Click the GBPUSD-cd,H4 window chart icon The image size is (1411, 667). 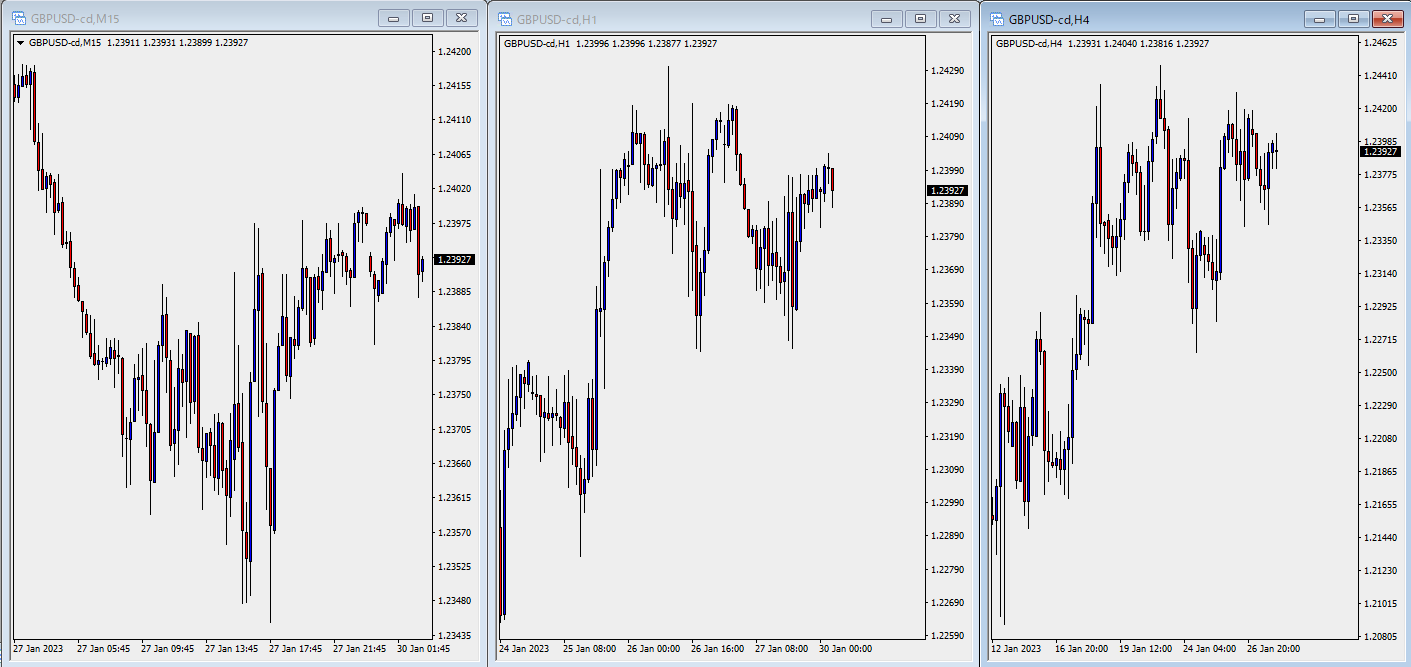[x=996, y=18]
